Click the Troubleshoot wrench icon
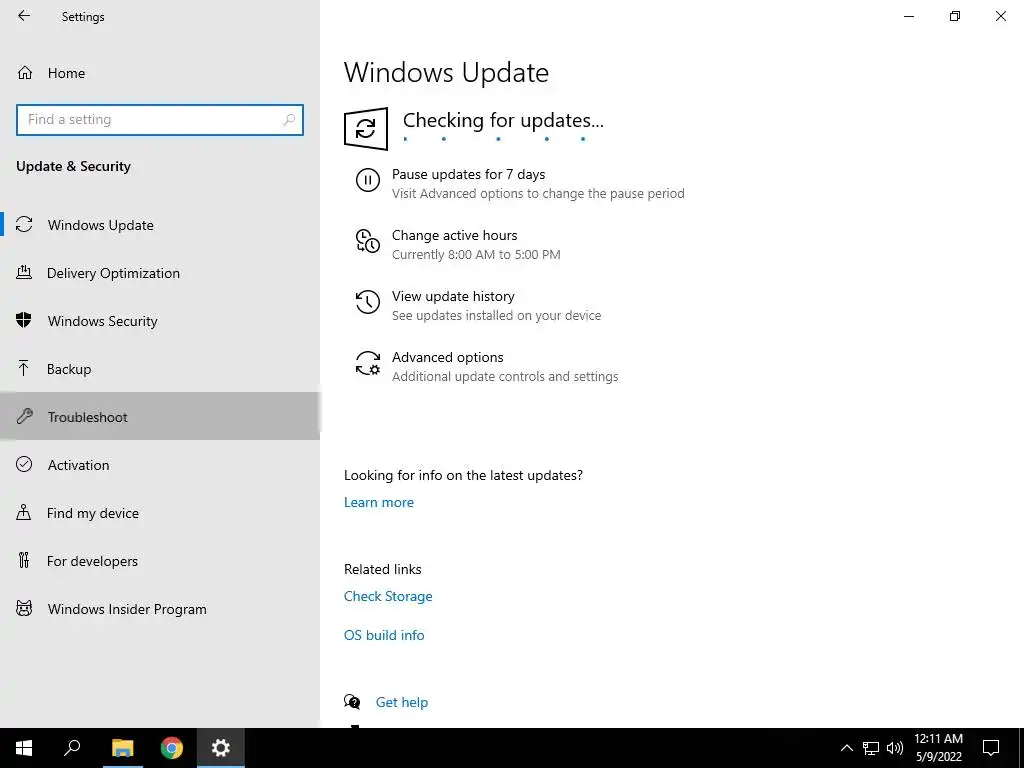This screenshot has width=1024, height=768. tap(24, 416)
